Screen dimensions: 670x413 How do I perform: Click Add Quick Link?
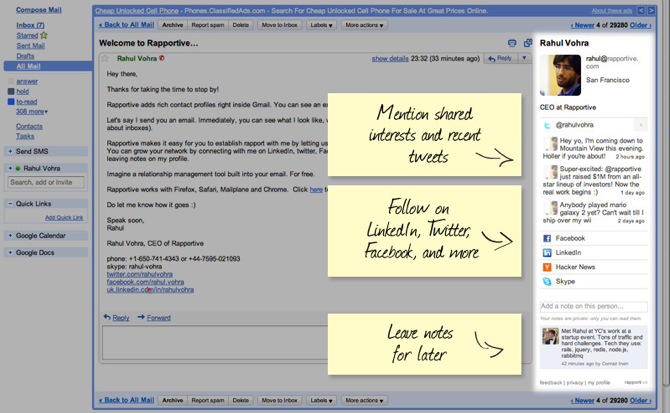click(x=64, y=217)
